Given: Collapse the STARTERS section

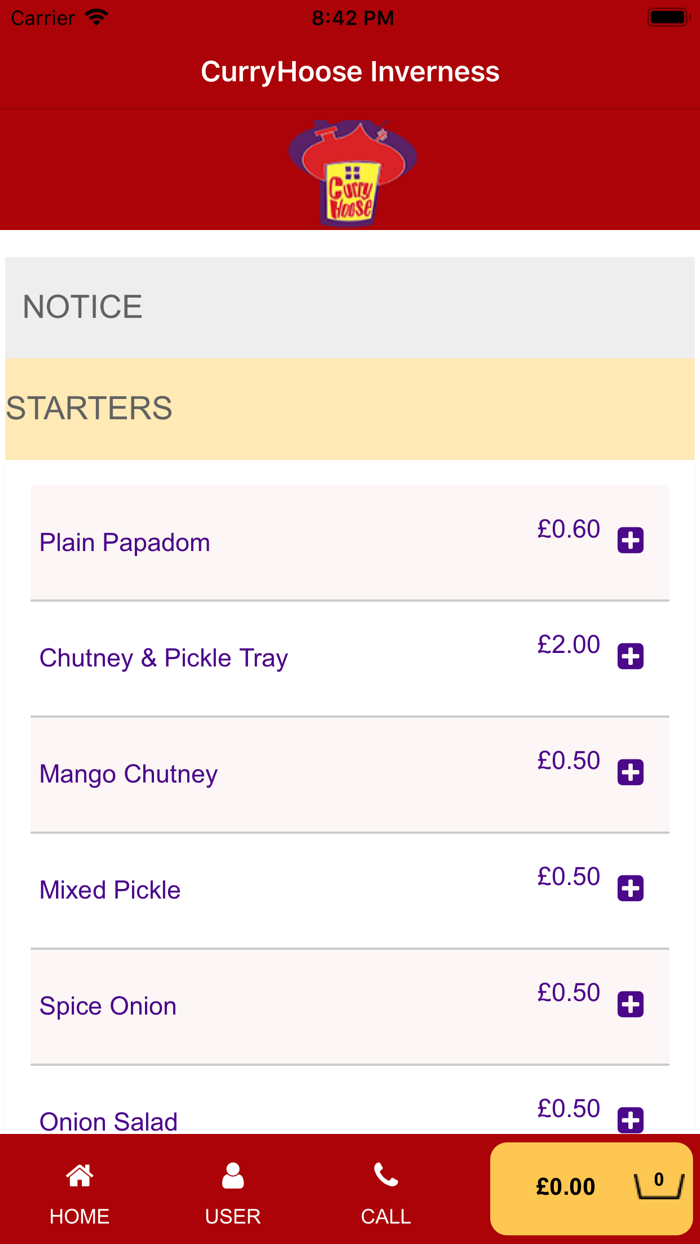Looking at the screenshot, I should click(89, 408).
